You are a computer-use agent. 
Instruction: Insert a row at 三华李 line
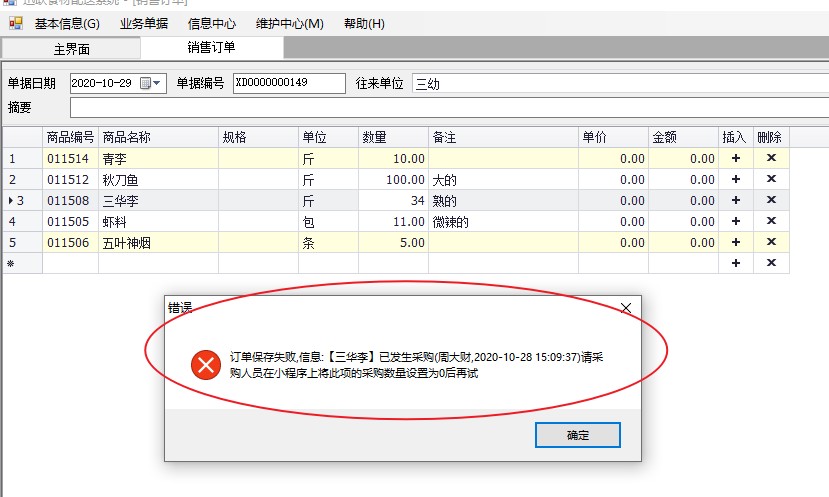(735, 200)
